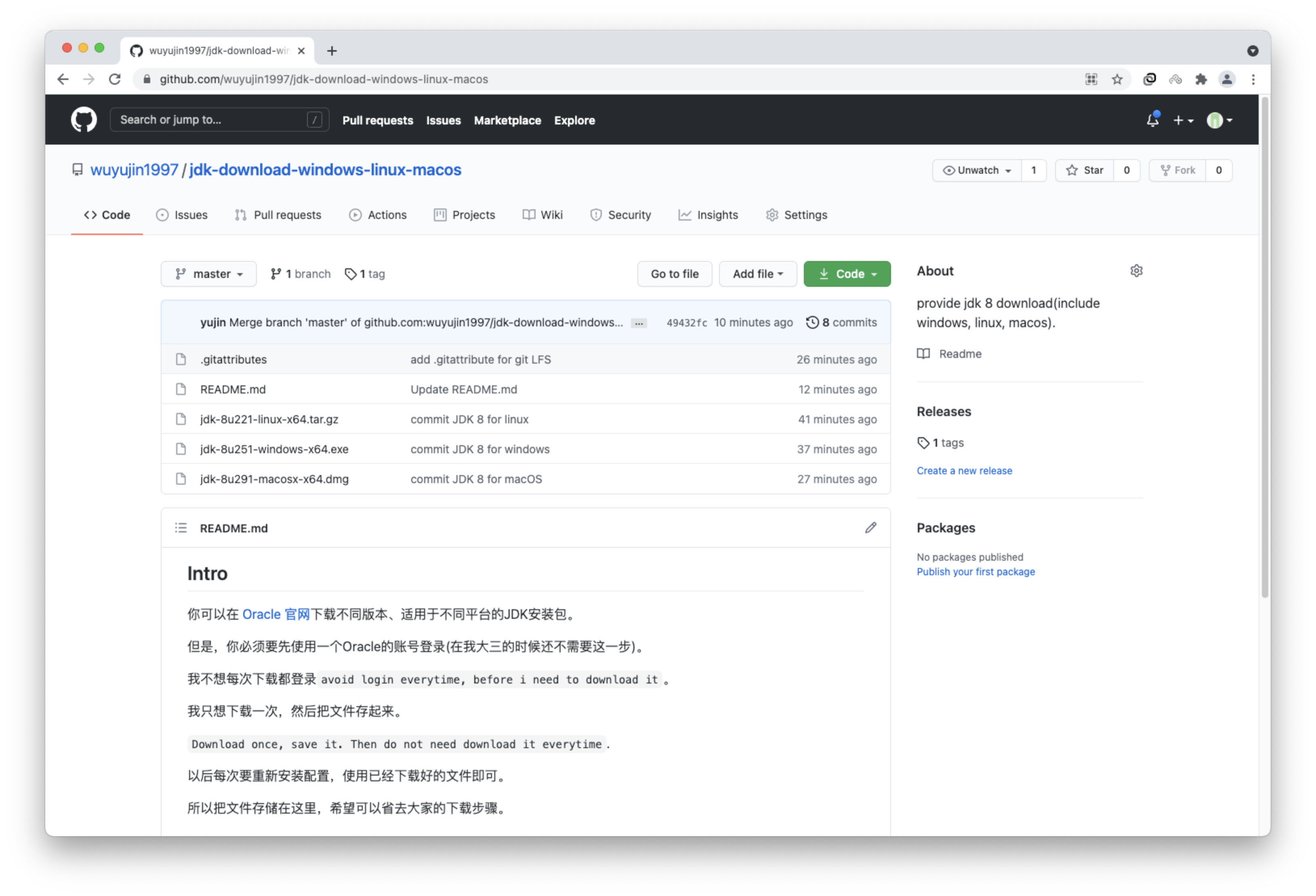Image resolution: width=1316 pixels, height=896 pixels.
Task: Click the README.md edit pencil icon
Action: click(x=871, y=528)
